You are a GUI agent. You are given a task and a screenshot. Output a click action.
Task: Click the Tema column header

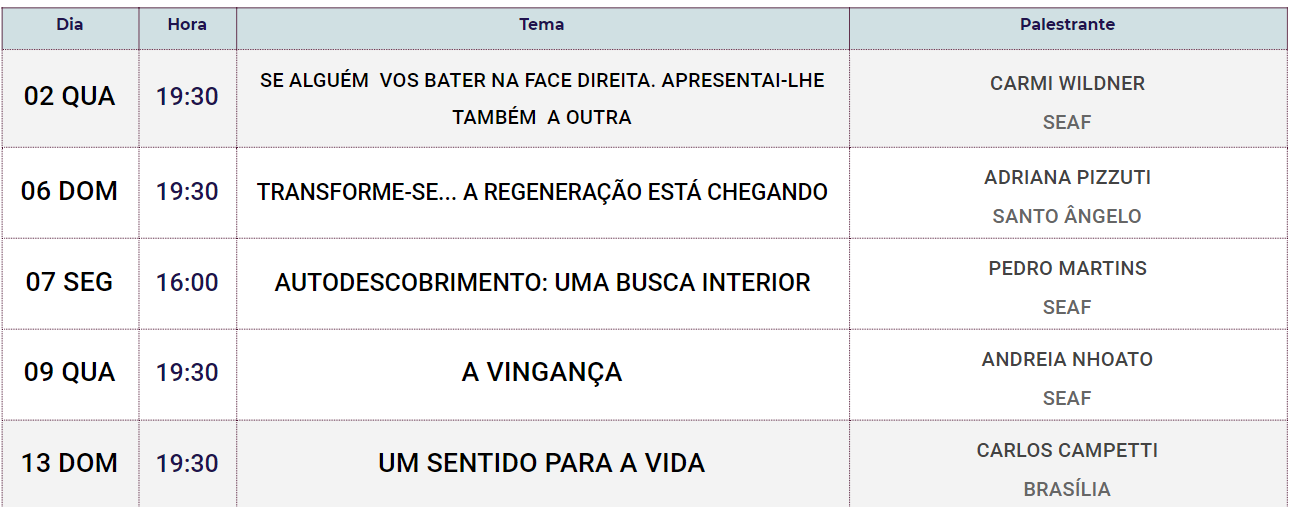click(x=542, y=25)
